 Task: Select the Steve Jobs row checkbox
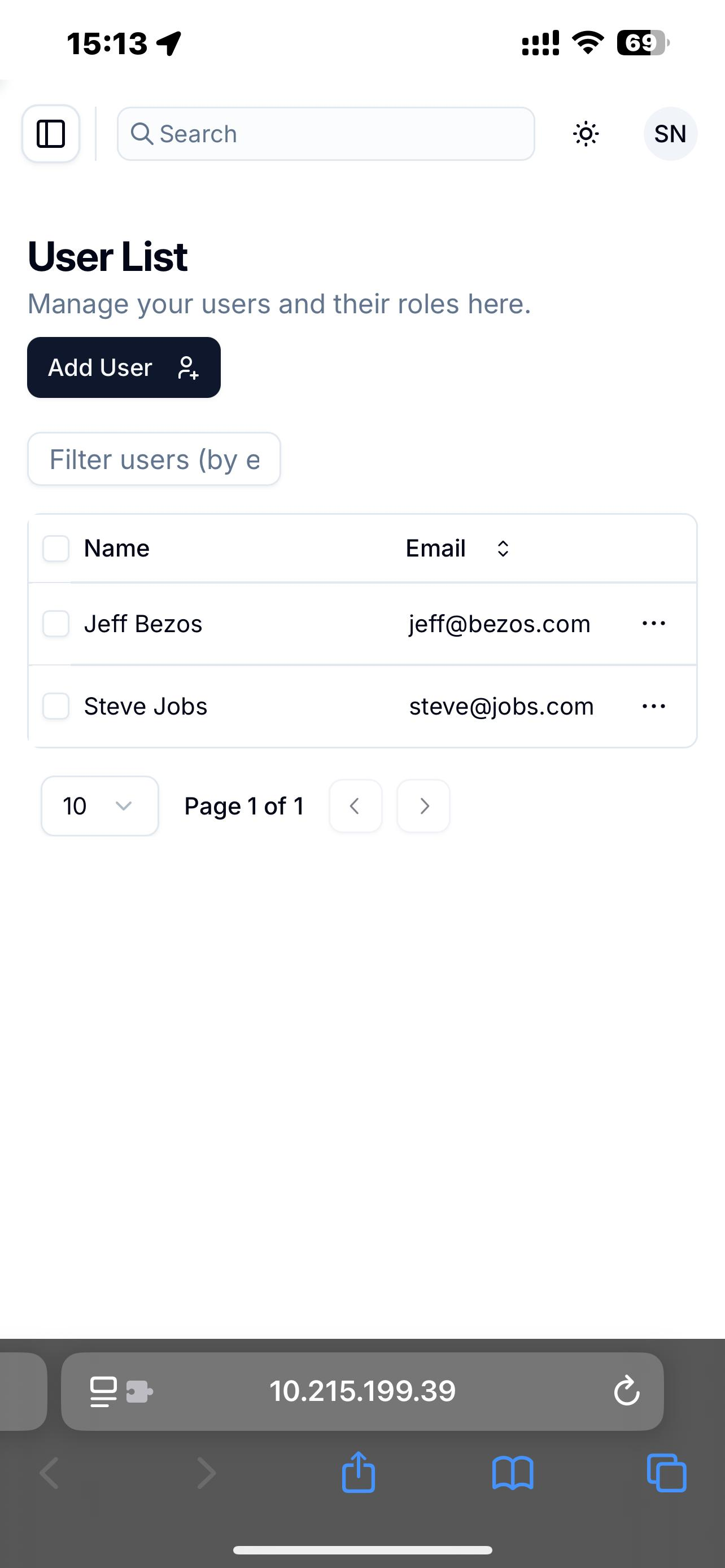(x=56, y=706)
